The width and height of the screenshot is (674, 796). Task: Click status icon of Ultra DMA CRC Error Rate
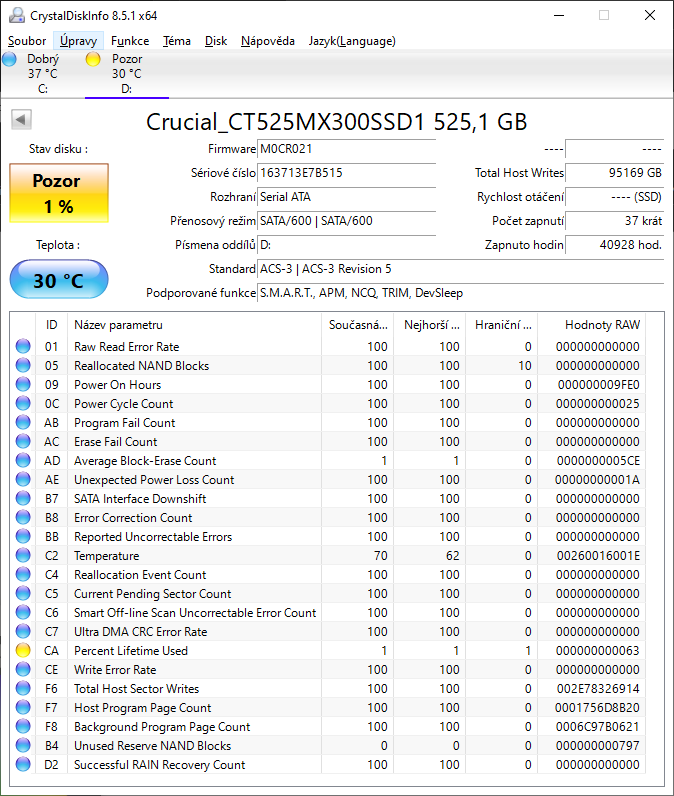(x=23, y=632)
